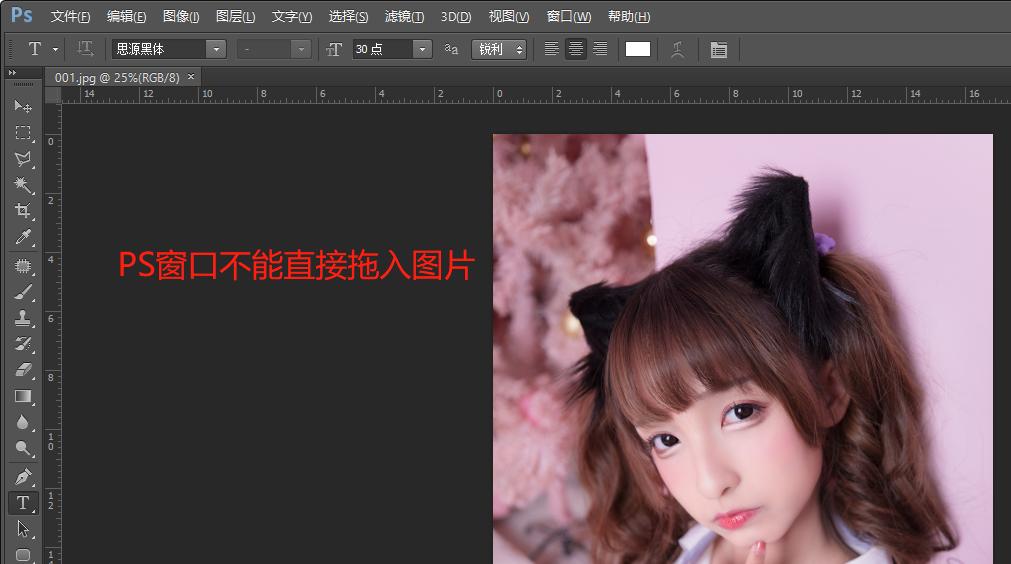Select the Eyedropper tool
1011x564 pixels.
pyautogui.click(x=23, y=237)
